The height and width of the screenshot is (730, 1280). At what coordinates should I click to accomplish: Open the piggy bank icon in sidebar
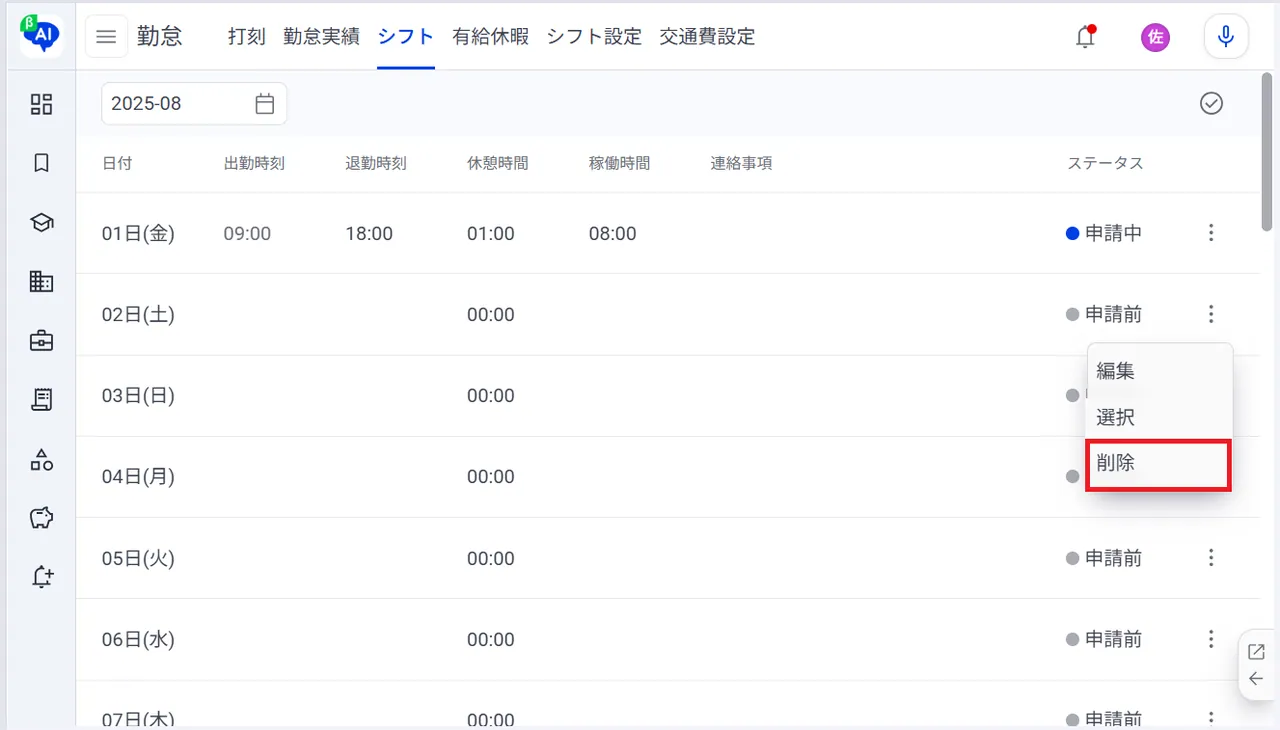click(41, 518)
